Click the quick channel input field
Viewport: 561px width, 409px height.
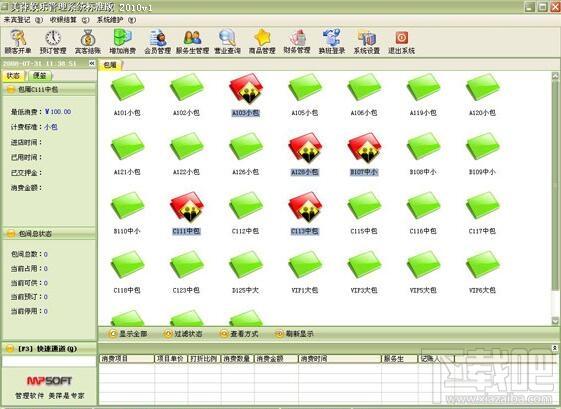tap(49, 361)
